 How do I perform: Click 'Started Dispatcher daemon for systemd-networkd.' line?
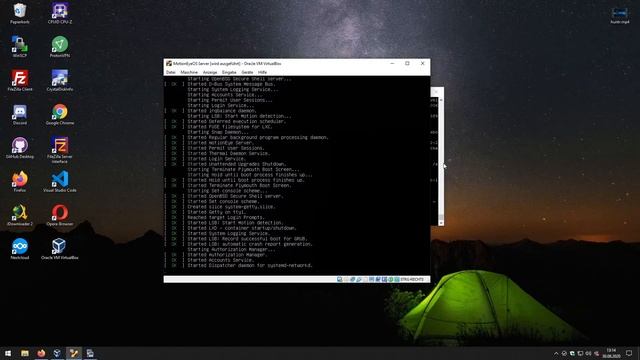click(250, 265)
